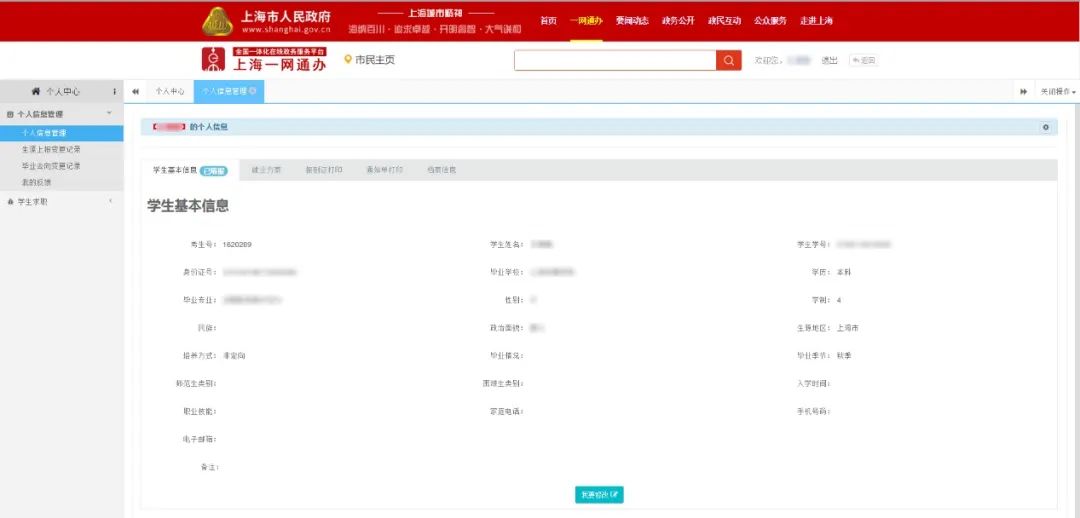Open the gear settings icon on info panel
1080x518 pixels.
[x=1046, y=127]
